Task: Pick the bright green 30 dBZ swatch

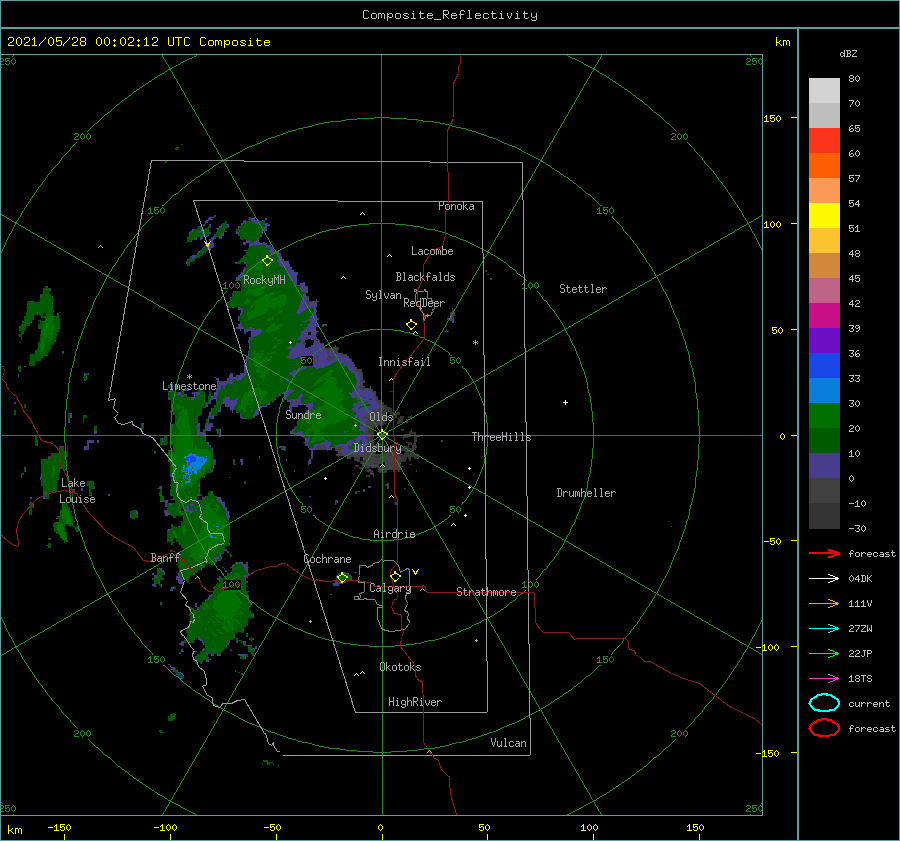Action: (x=824, y=415)
